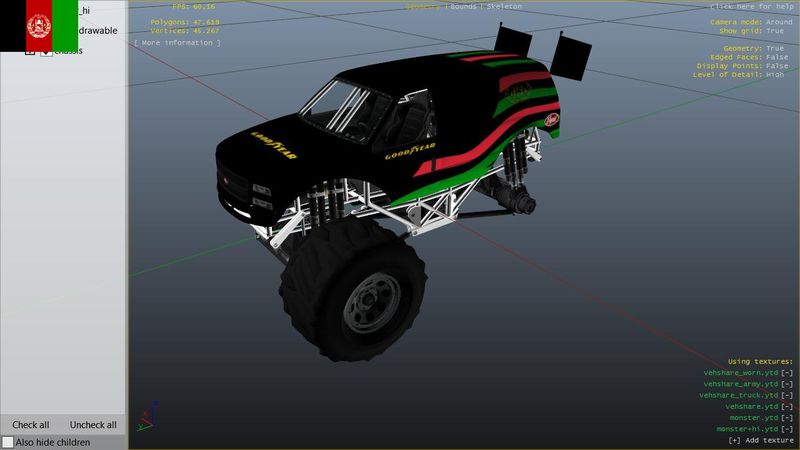Toggle Show grid True setting
The image size is (800, 450).
(x=774, y=31)
